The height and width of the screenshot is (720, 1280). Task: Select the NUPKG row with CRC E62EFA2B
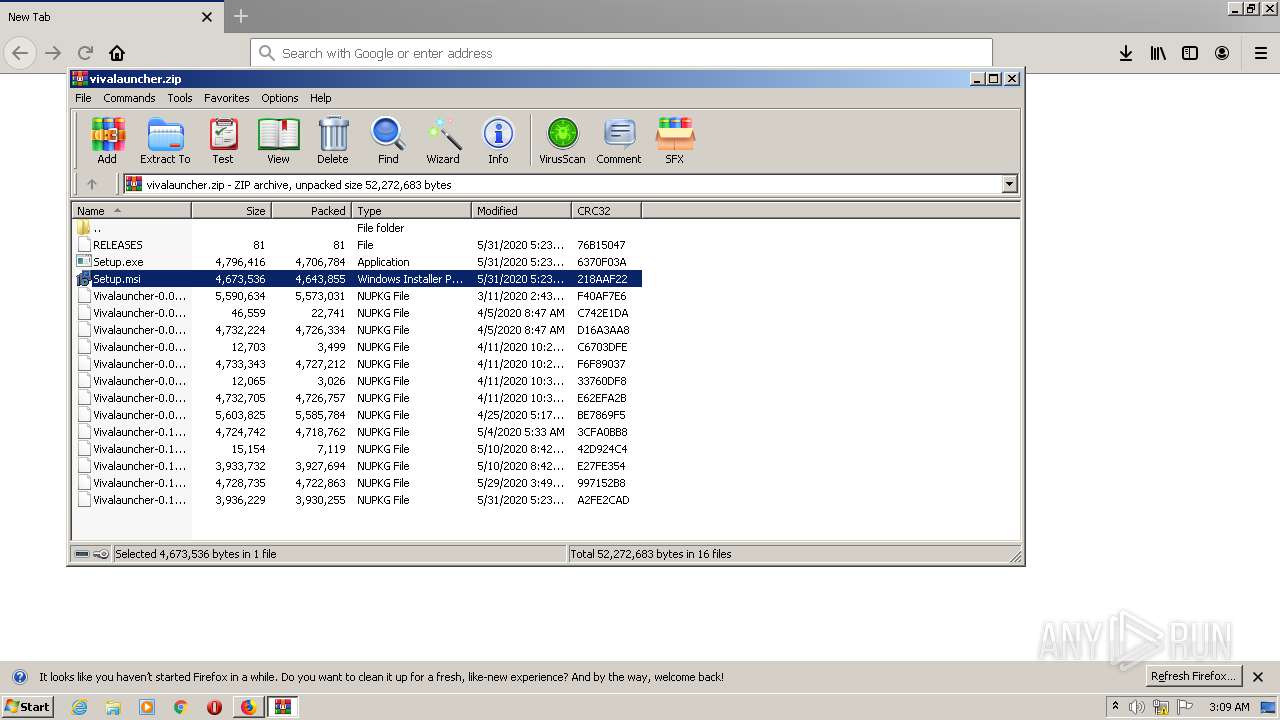tap(357, 398)
